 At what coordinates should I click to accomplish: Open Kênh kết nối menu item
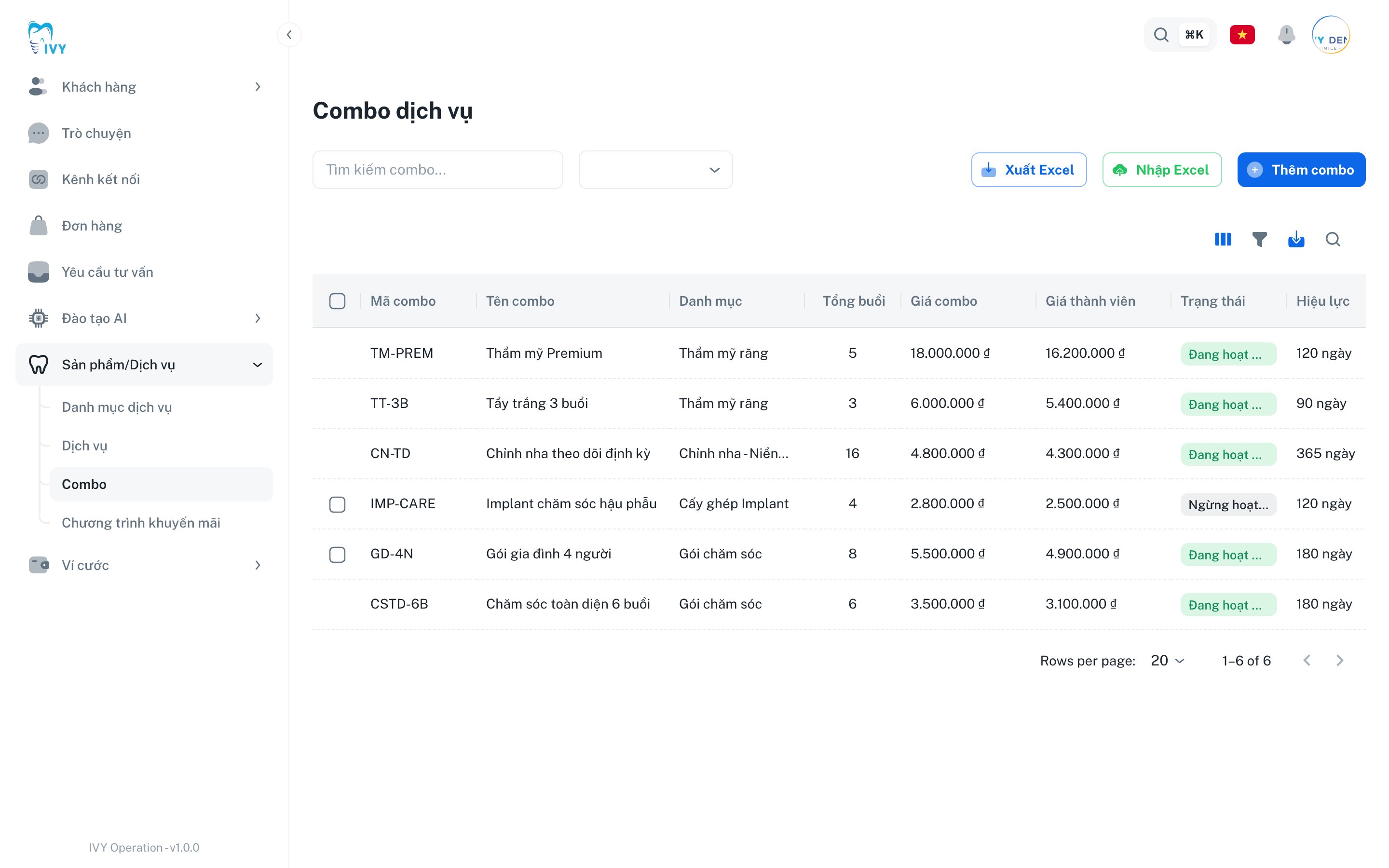[x=144, y=179]
